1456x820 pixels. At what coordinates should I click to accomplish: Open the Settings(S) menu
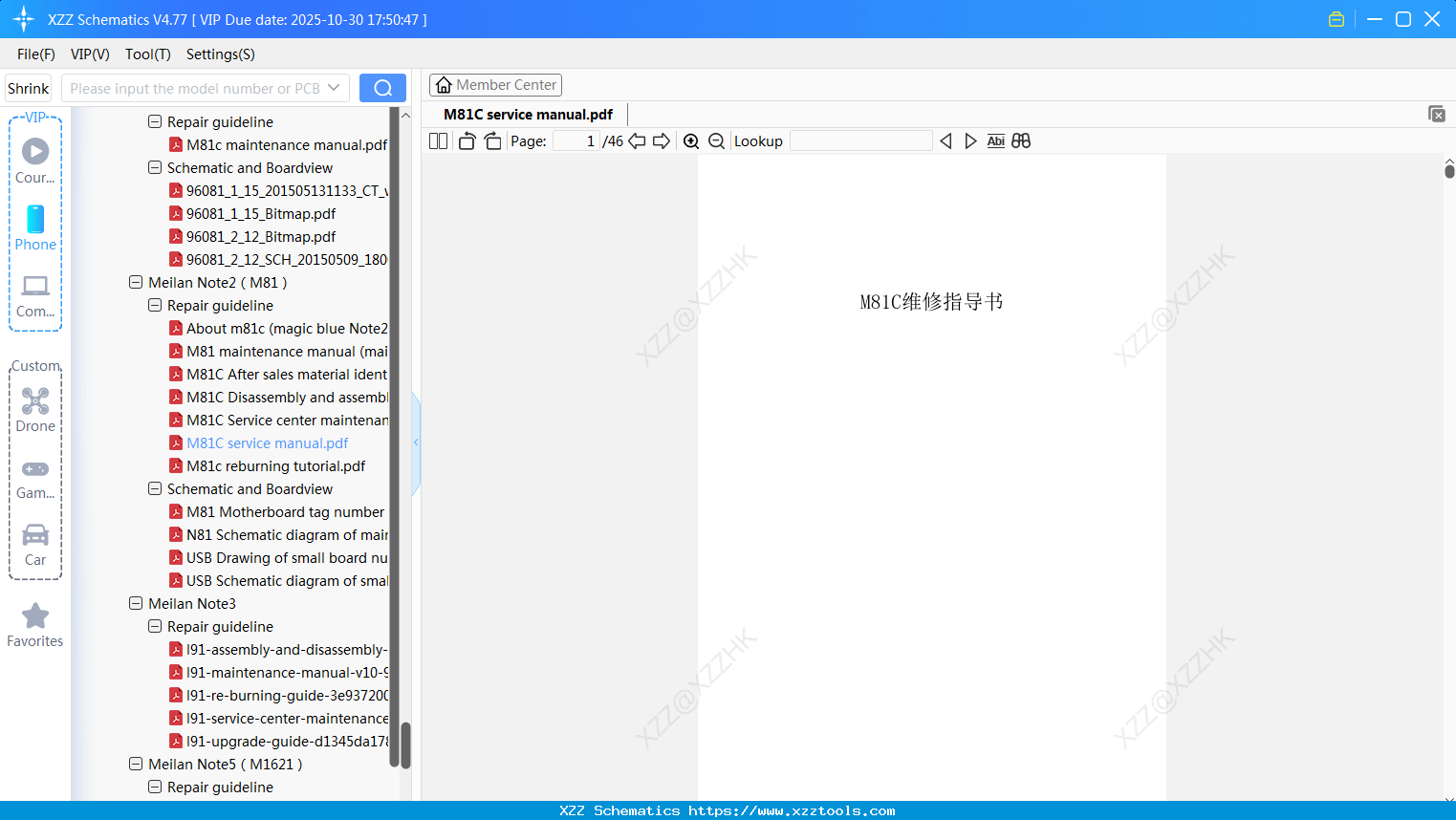click(220, 54)
